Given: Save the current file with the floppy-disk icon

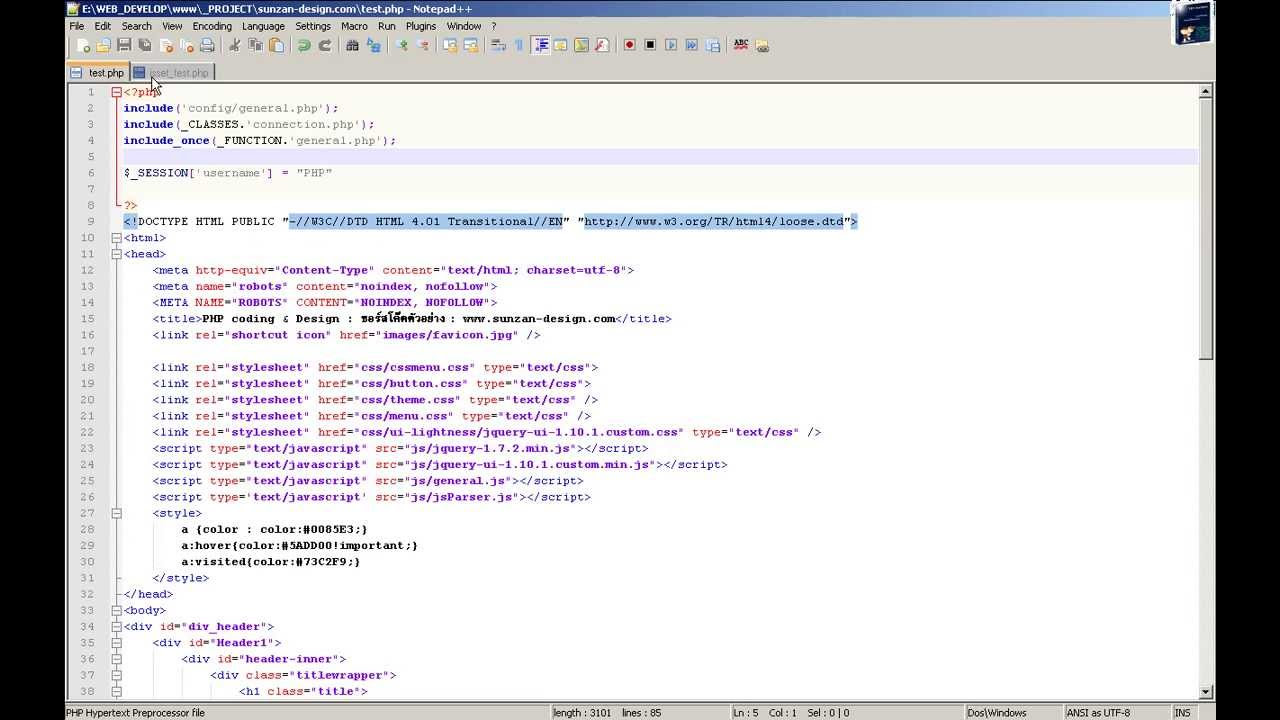Looking at the screenshot, I should 124,45.
